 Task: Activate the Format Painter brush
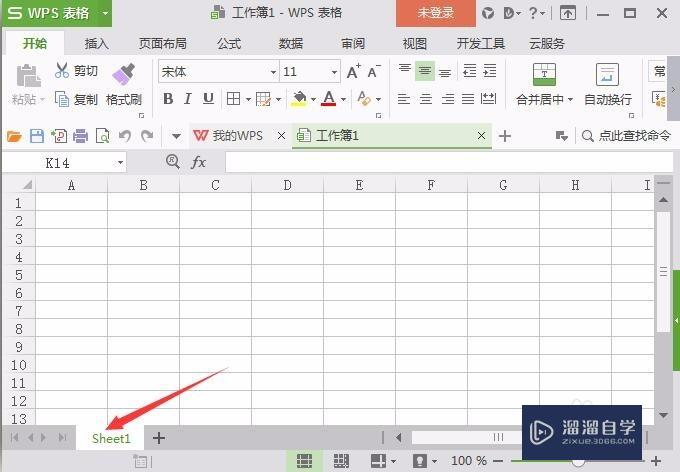(x=124, y=74)
